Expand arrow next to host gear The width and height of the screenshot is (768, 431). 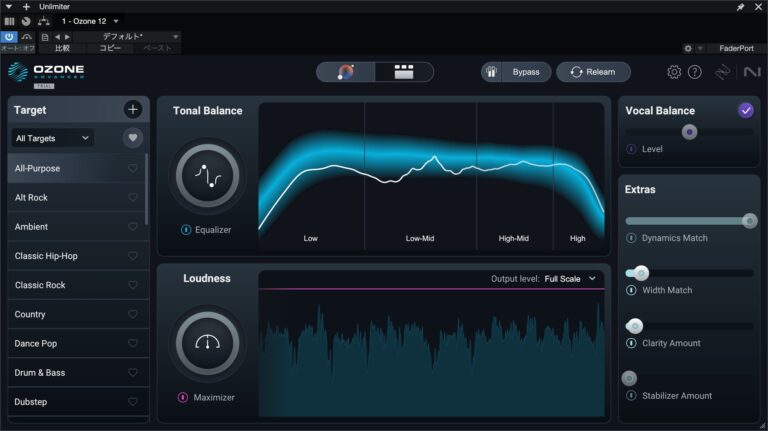700,48
